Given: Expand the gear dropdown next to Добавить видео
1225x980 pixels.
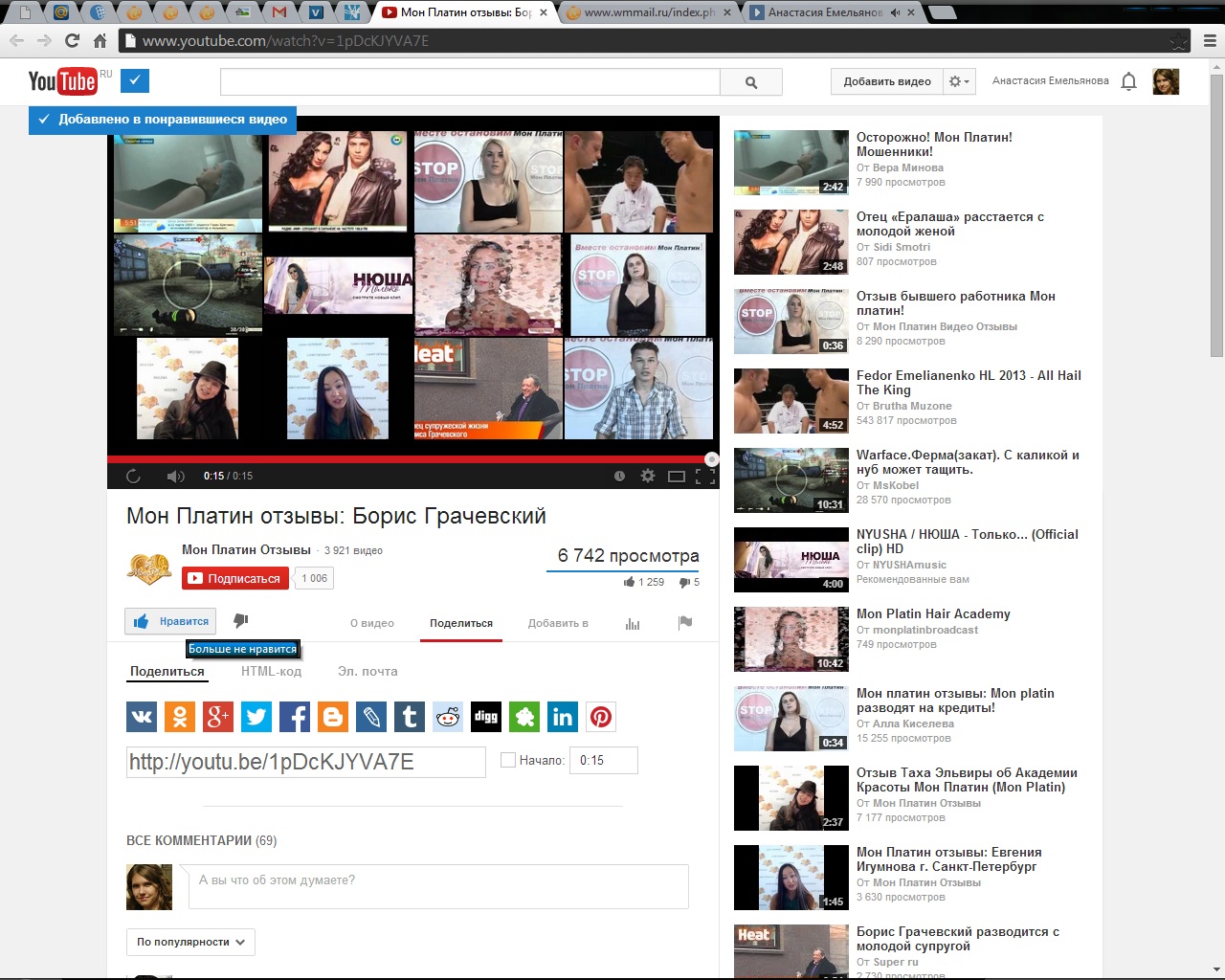Looking at the screenshot, I should coord(959,82).
